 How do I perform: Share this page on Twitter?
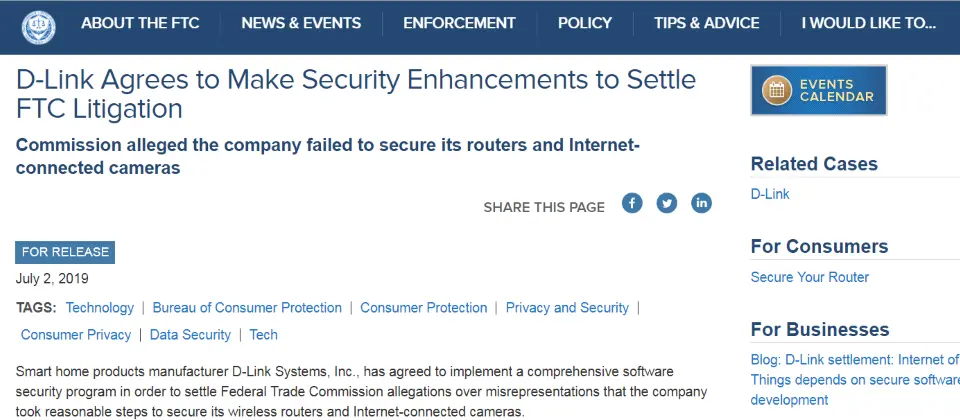point(667,203)
